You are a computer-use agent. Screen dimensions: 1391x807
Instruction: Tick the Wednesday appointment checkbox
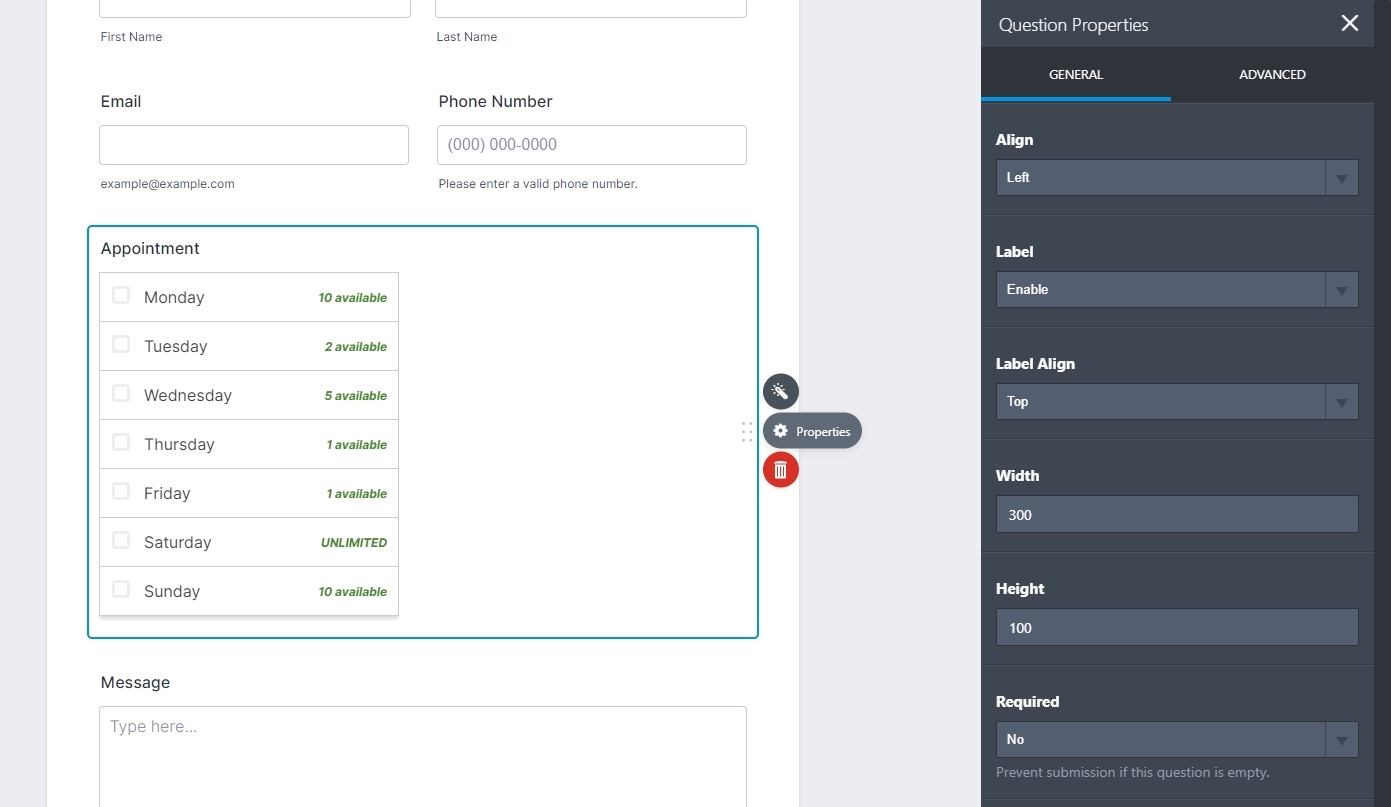(121, 394)
